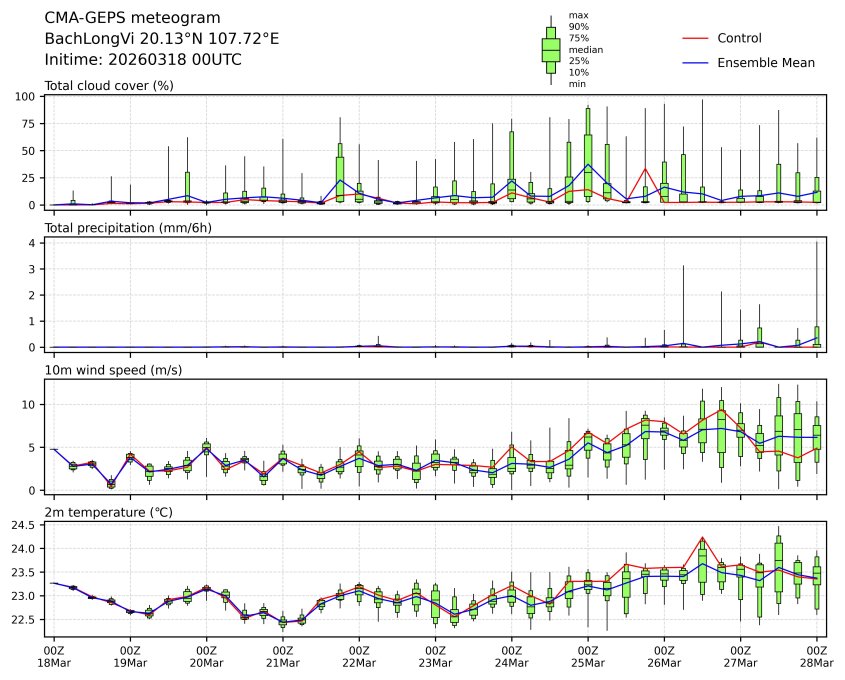This screenshot has width=845, height=680.
Task: Select the 00Z 18Mar time axis label
Action: [54, 657]
